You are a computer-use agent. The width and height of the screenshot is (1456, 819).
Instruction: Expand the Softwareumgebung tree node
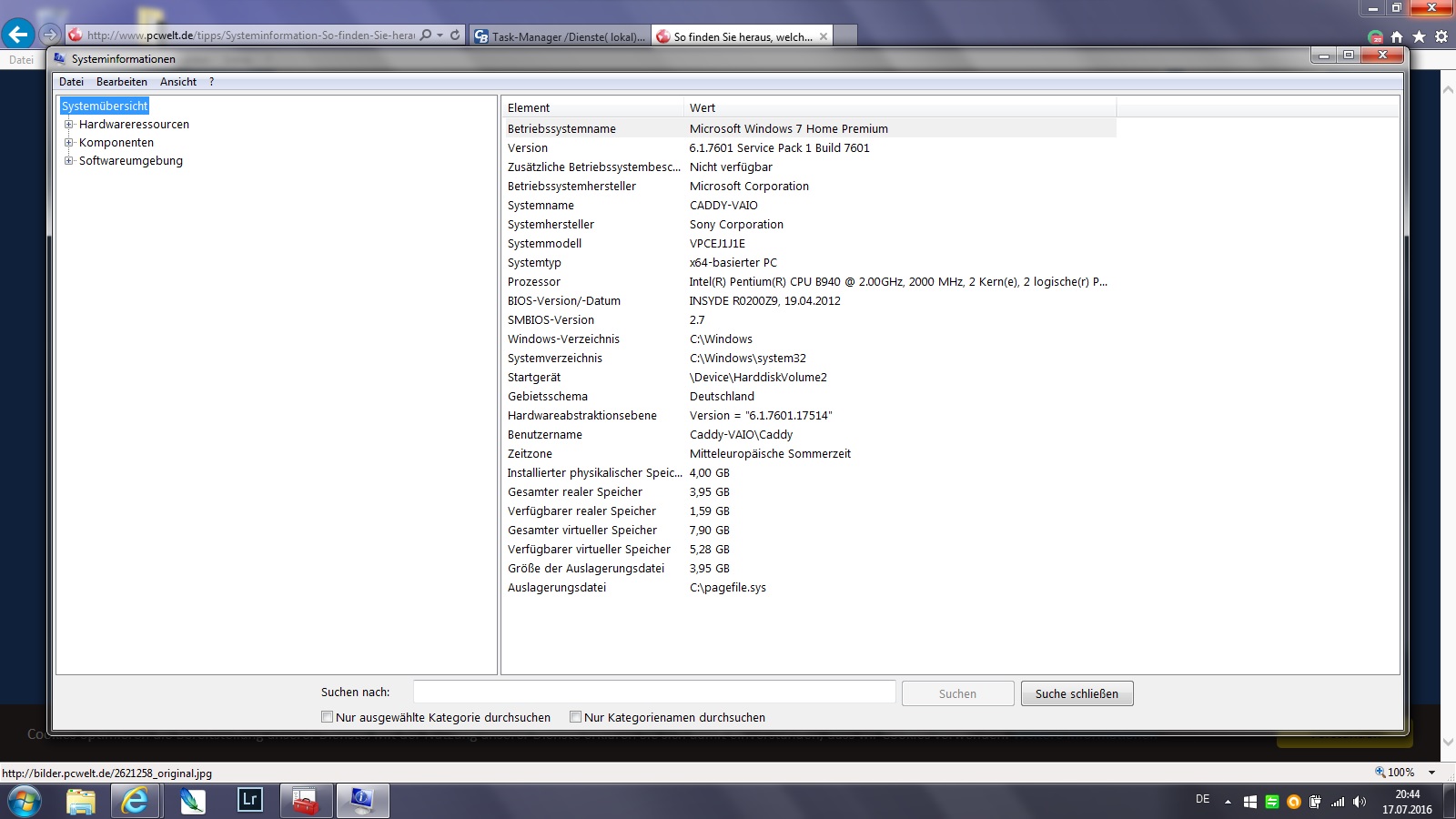click(68, 161)
